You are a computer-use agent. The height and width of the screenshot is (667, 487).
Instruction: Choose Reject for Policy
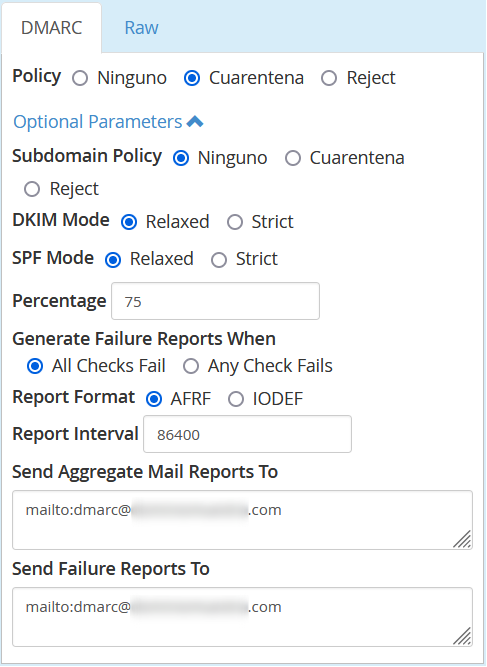pyautogui.click(x=329, y=78)
